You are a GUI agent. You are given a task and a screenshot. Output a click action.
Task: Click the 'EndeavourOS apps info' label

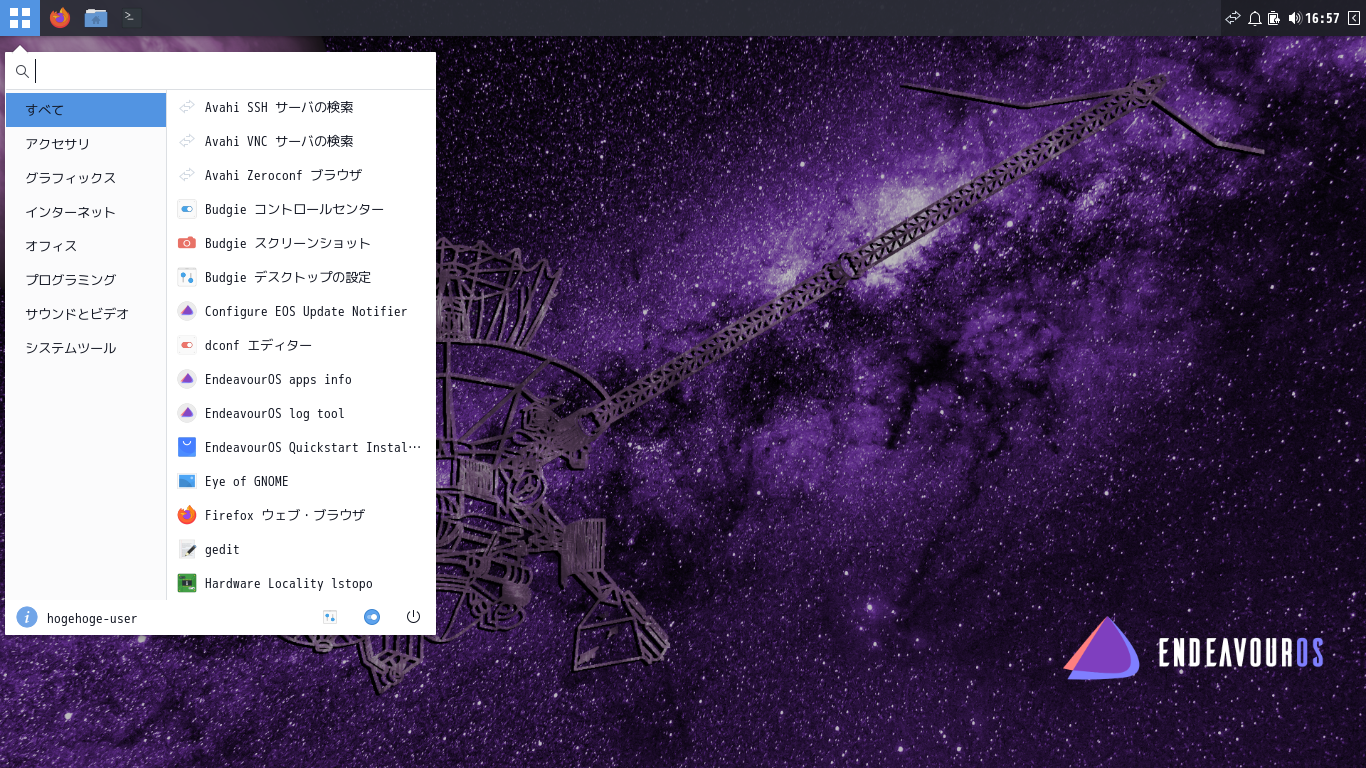pos(278,379)
